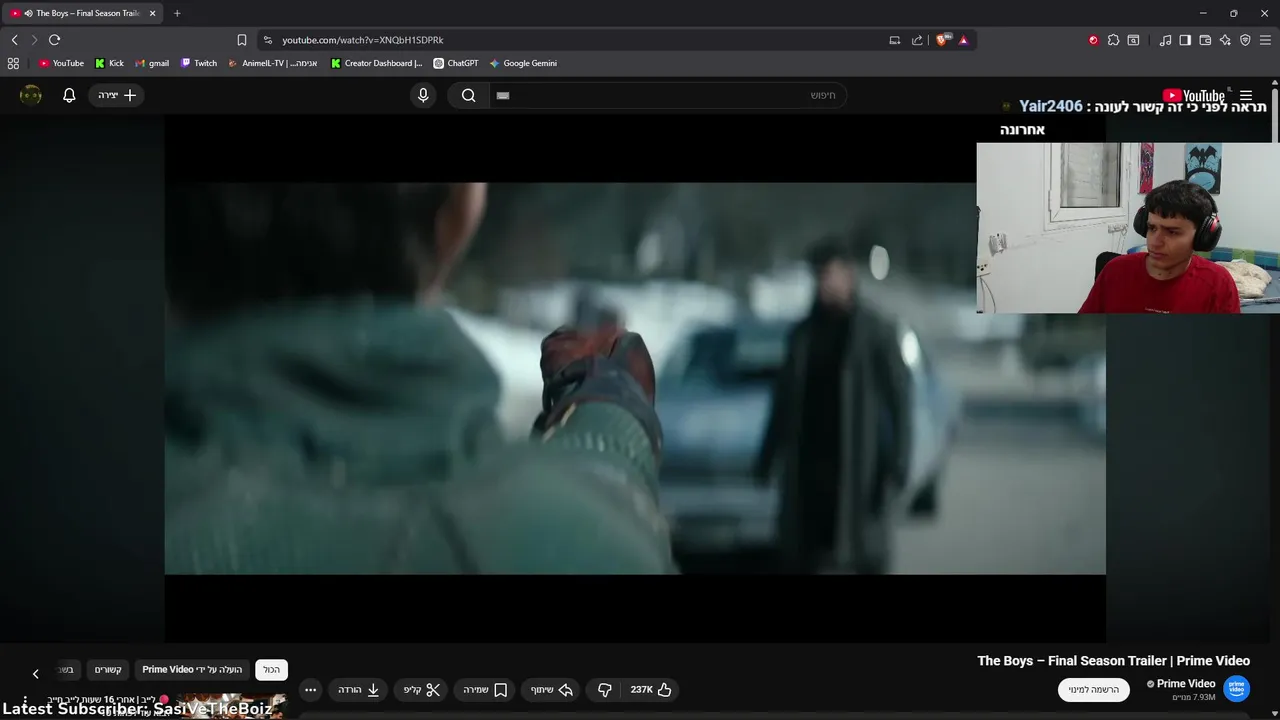Focus the YouTube חיפוש search field

667,95
